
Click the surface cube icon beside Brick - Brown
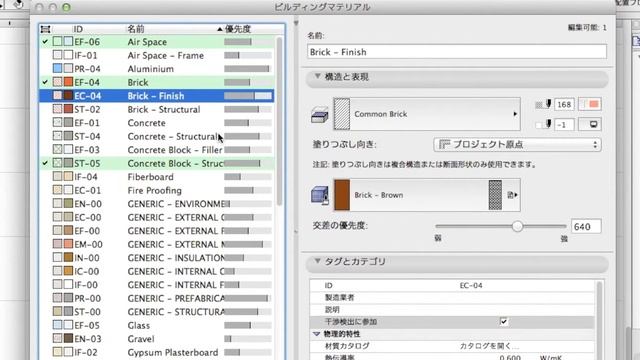point(320,195)
